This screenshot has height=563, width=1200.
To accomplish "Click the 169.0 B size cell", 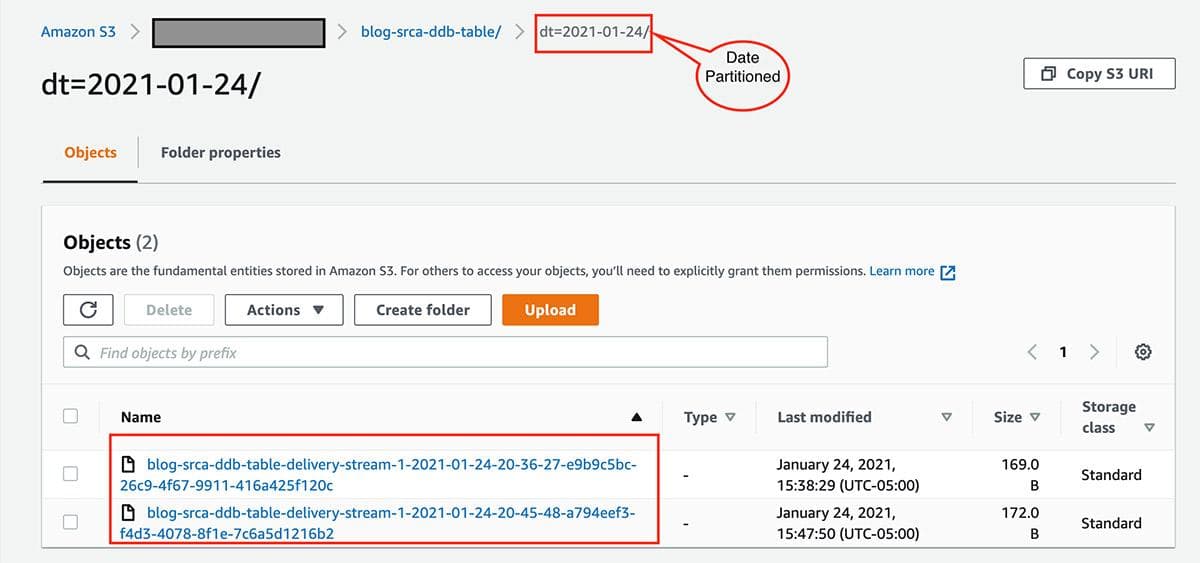I will (x=1020, y=475).
